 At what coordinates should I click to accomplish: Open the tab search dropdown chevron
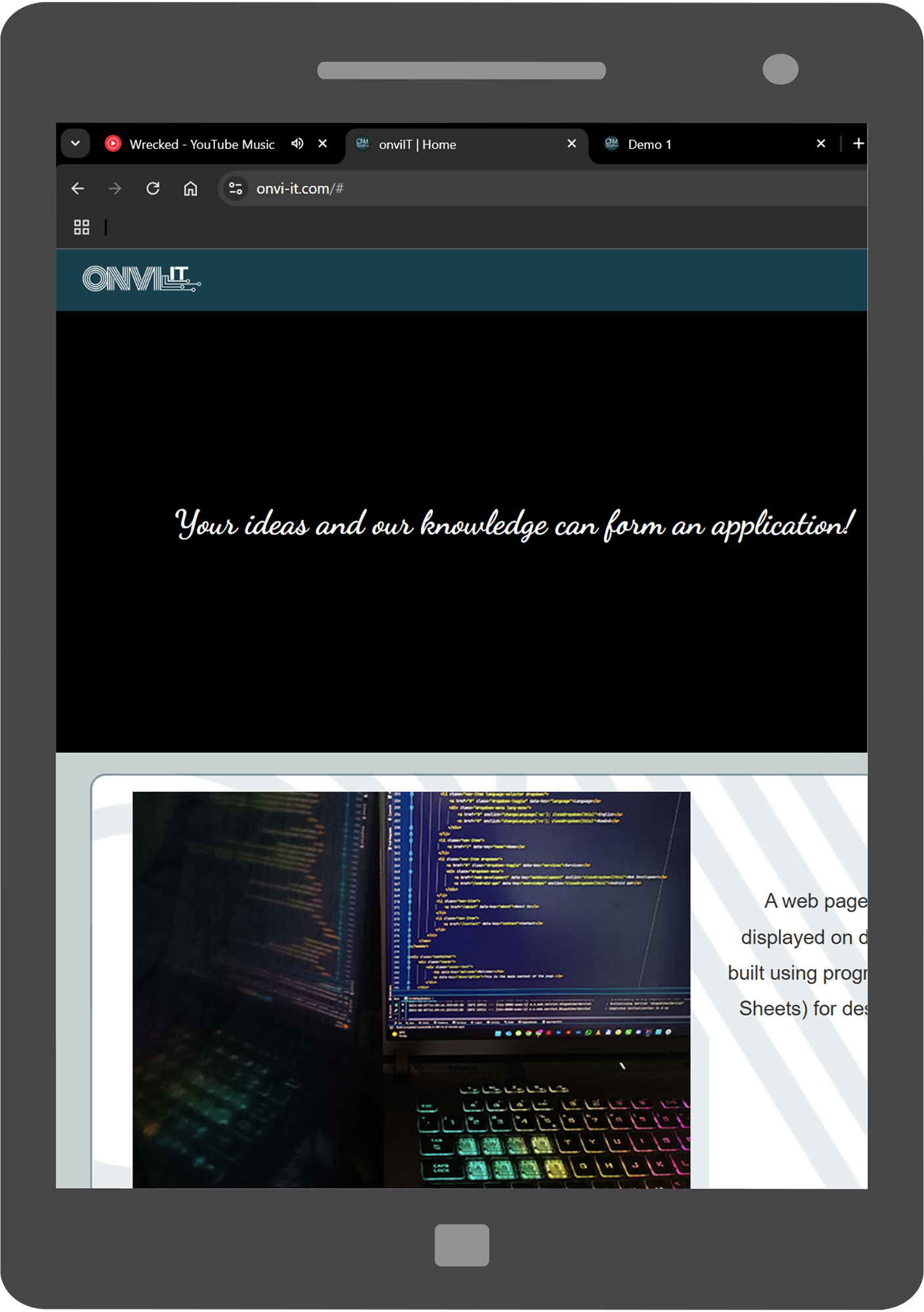tap(75, 144)
